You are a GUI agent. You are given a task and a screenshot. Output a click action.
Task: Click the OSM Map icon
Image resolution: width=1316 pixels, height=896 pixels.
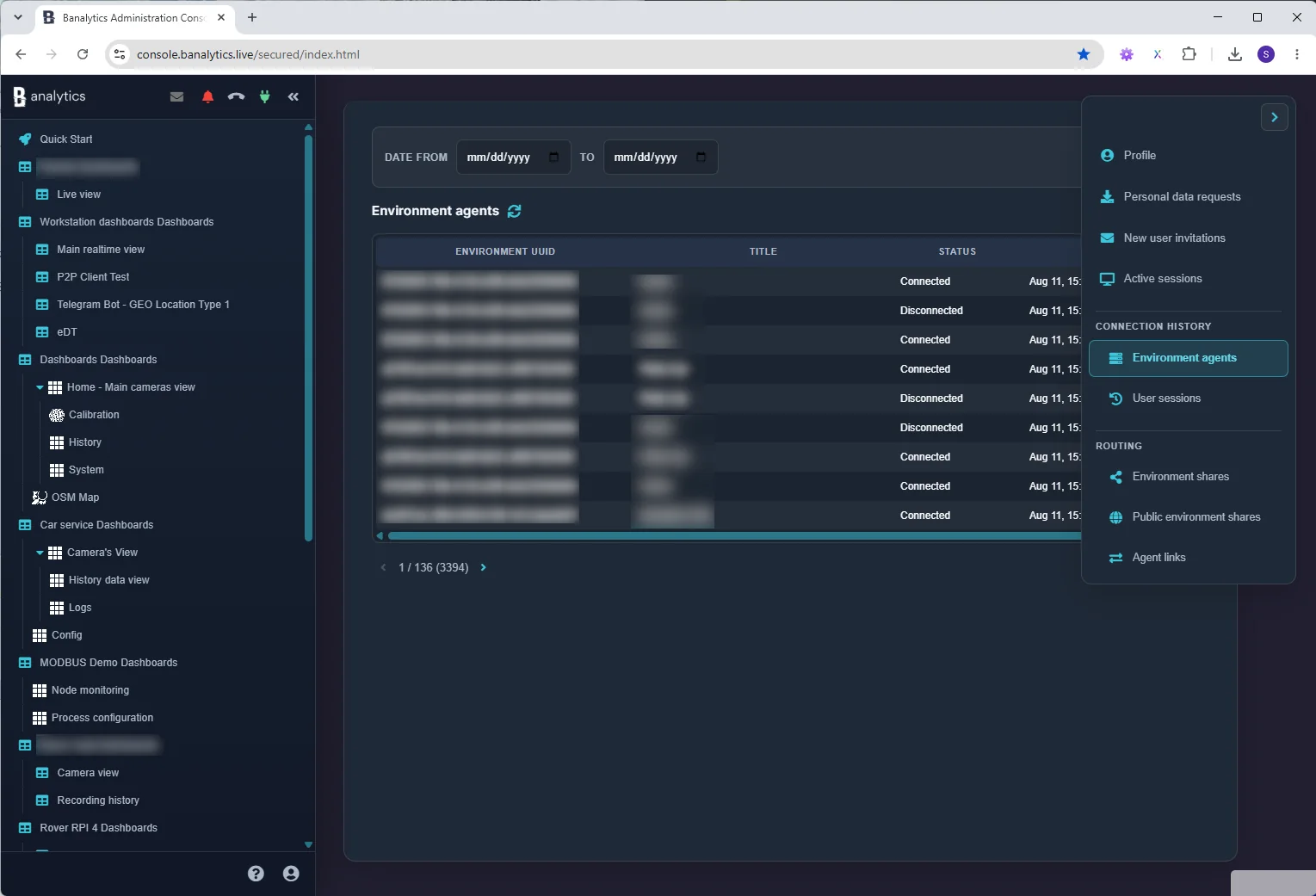[40, 497]
